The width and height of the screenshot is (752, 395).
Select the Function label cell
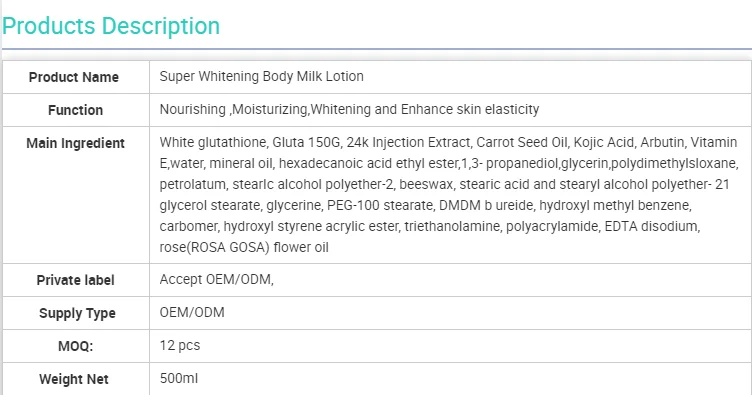point(76,110)
